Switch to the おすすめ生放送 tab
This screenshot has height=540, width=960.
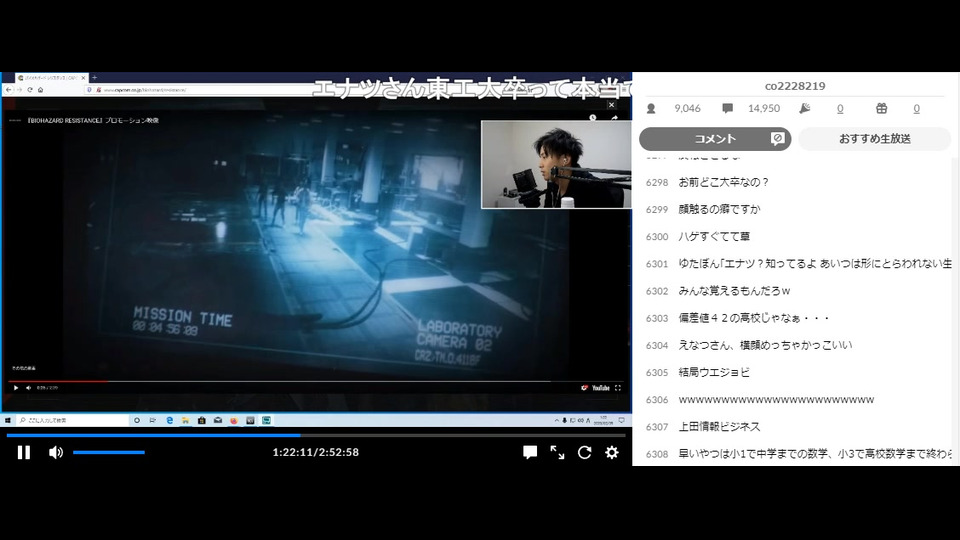tap(874, 139)
